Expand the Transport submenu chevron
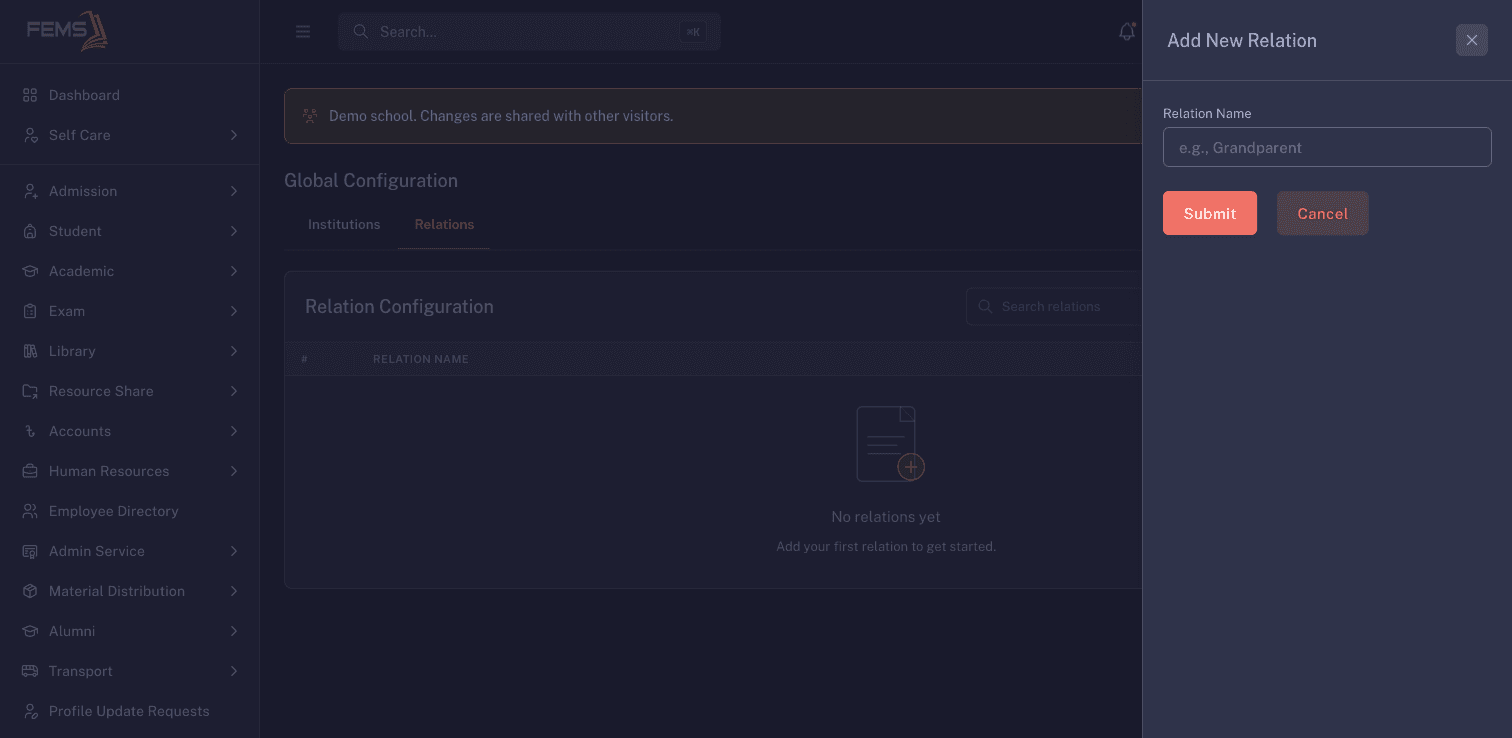The width and height of the screenshot is (1512, 738). [233, 671]
